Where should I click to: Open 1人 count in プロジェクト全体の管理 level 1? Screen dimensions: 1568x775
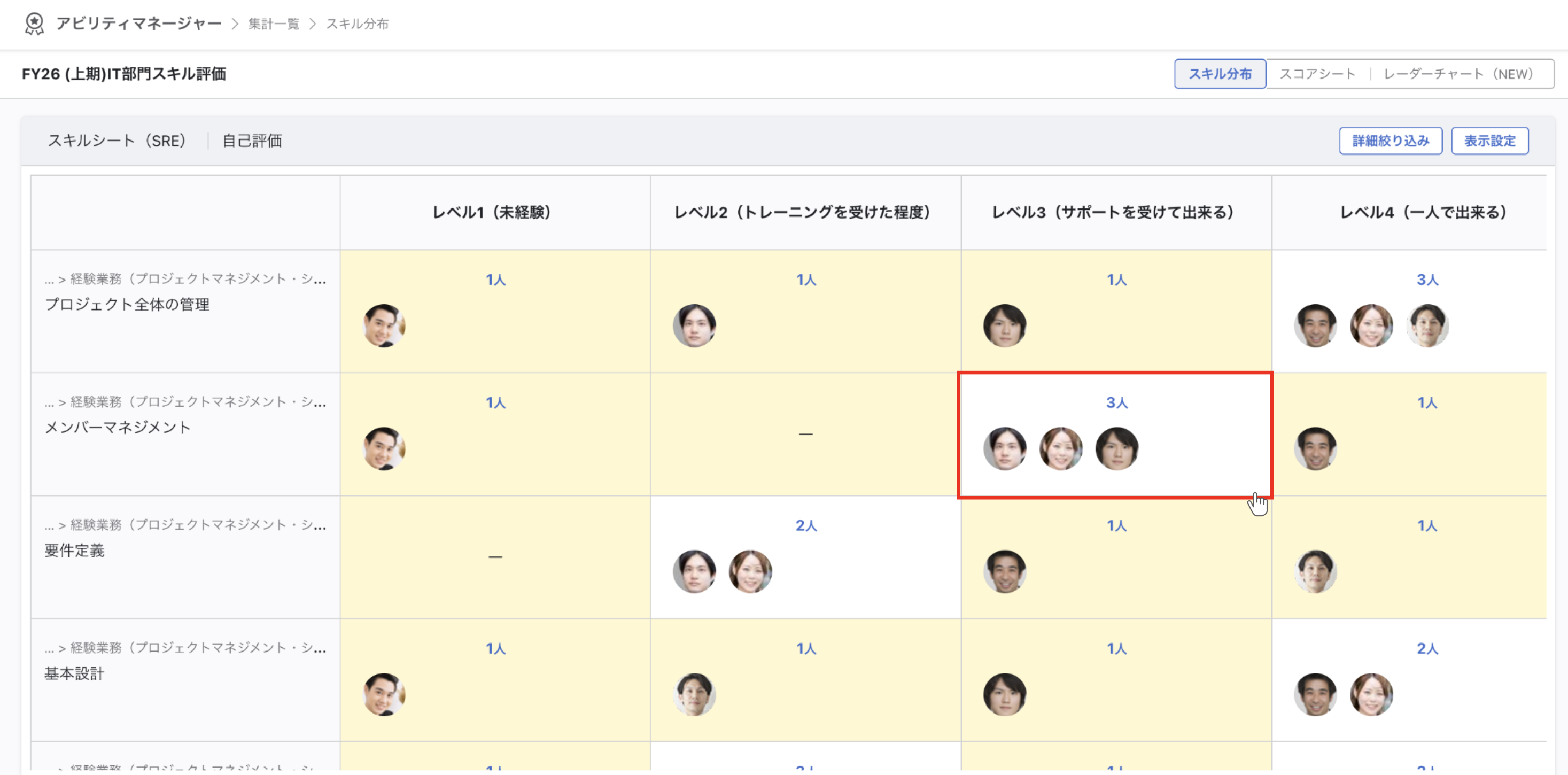tap(495, 280)
